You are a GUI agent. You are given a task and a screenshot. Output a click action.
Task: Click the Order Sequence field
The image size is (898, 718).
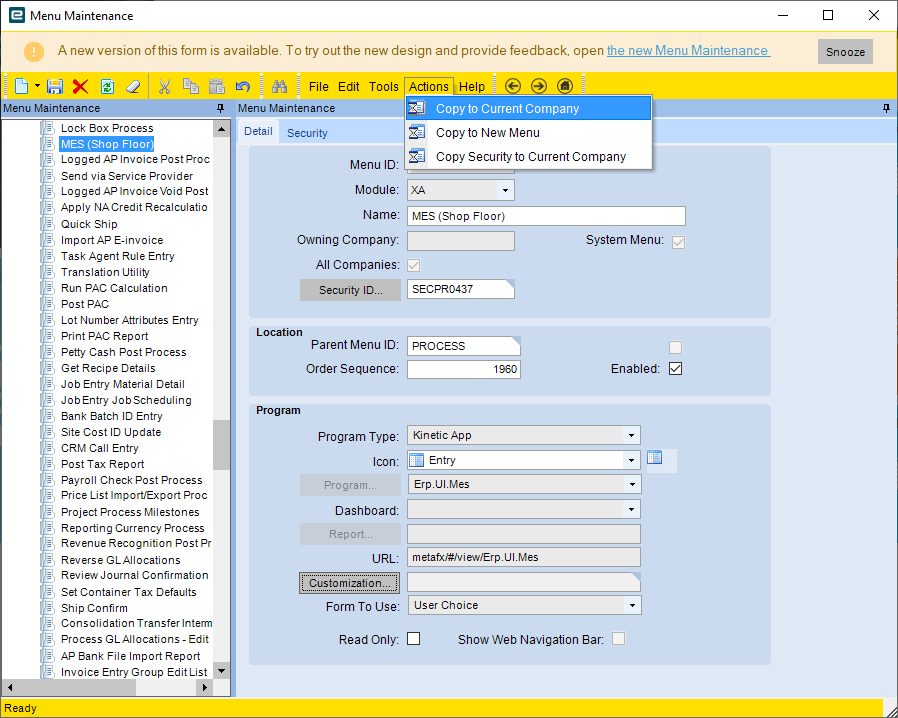[x=464, y=369]
